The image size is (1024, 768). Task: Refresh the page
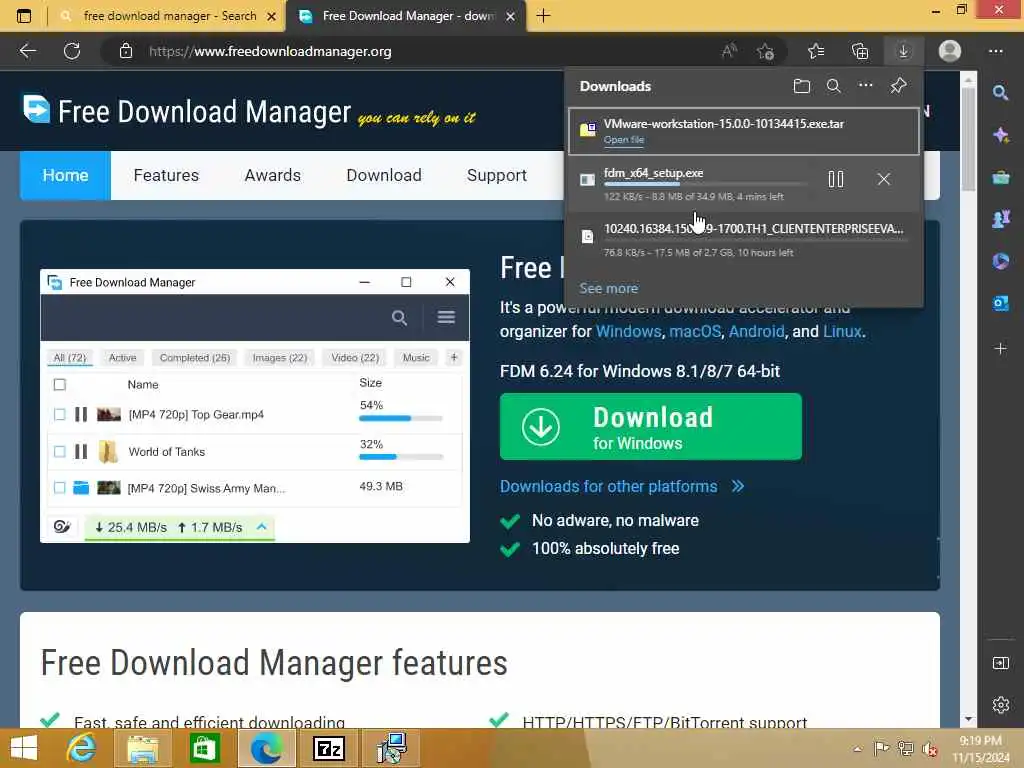pos(72,51)
